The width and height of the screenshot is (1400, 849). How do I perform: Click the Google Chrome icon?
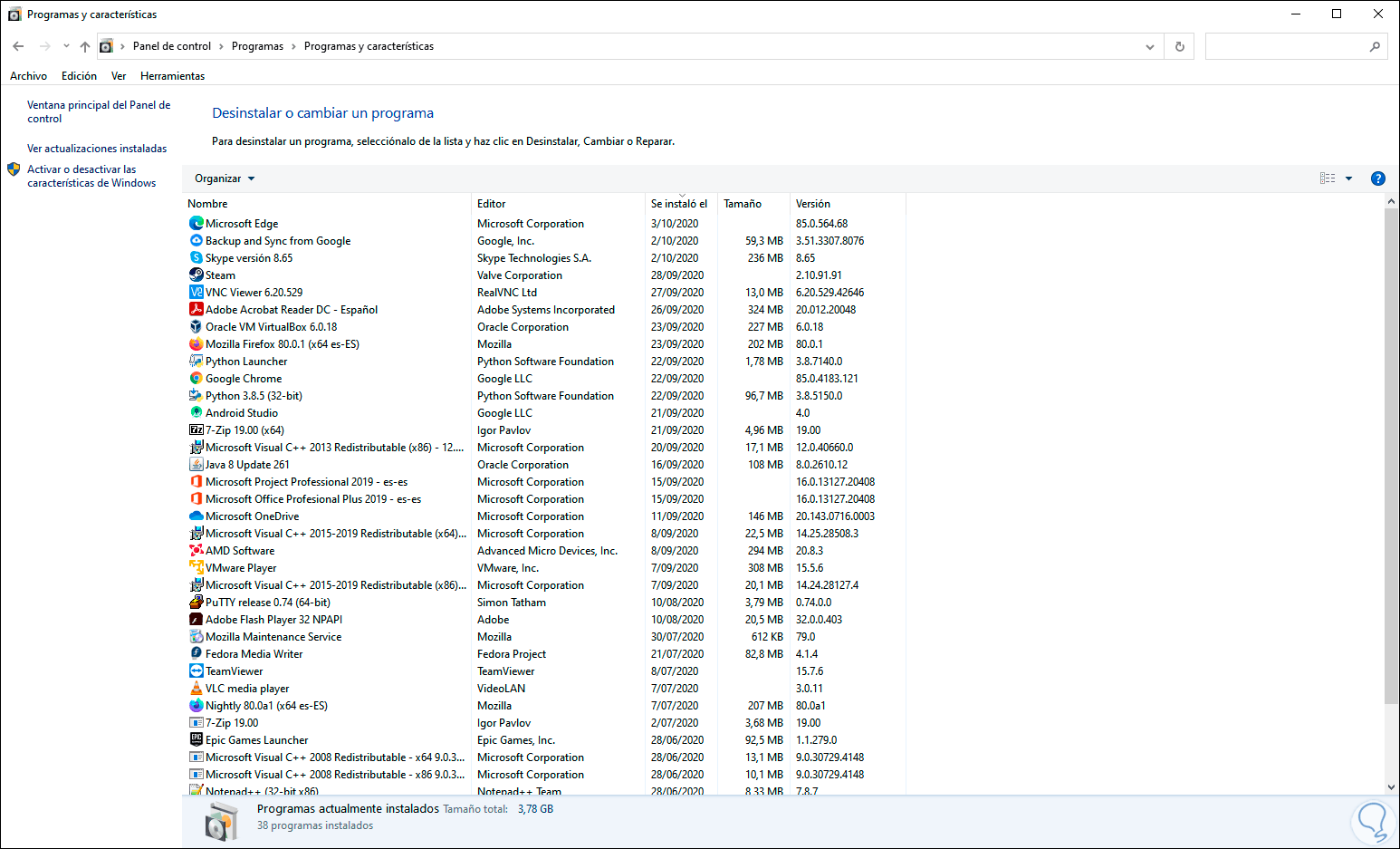(196, 379)
